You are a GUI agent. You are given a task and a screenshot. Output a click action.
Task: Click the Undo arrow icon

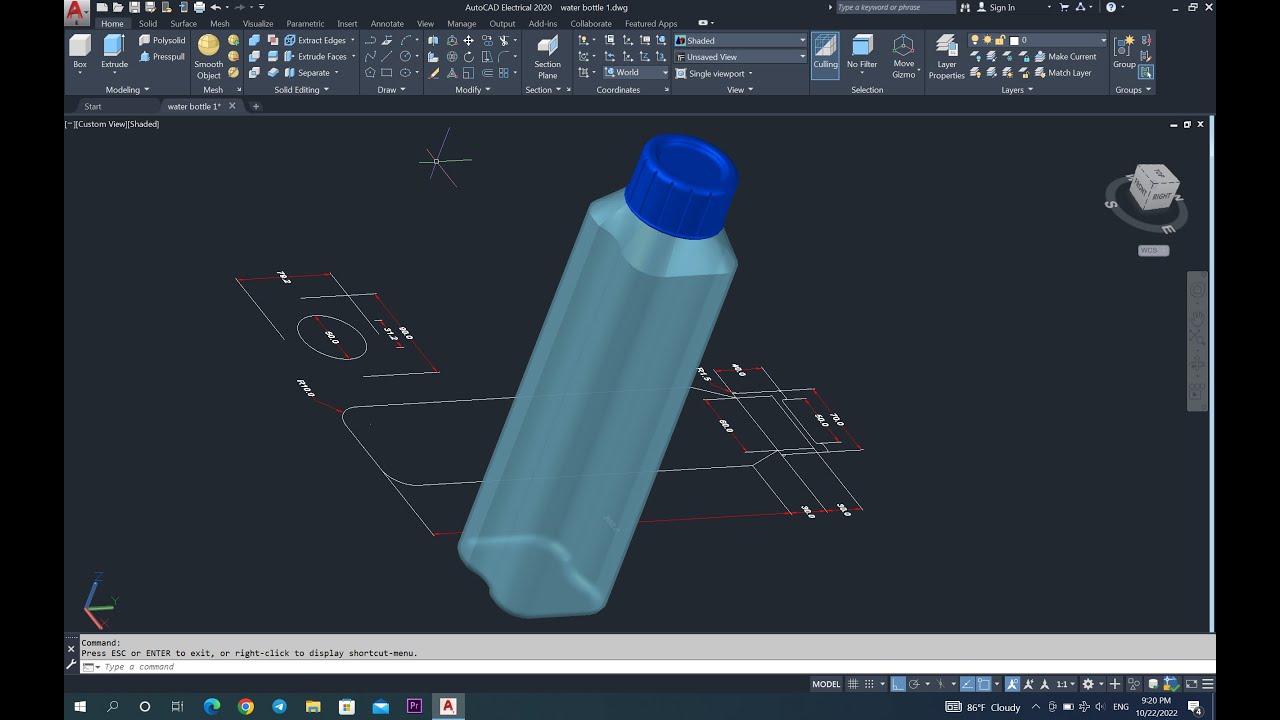tap(215, 7)
